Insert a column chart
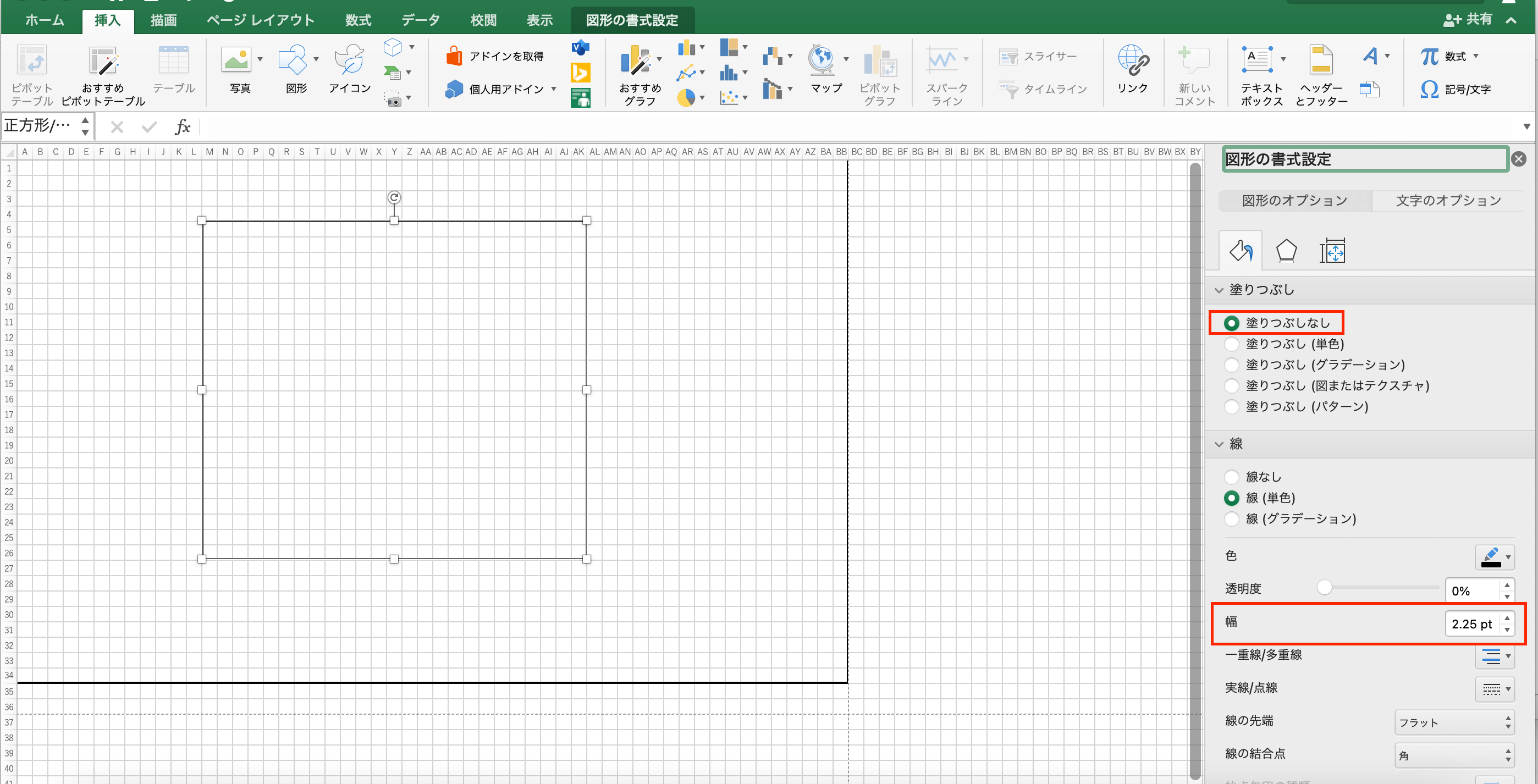1538x784 pixels. (687, 47)
